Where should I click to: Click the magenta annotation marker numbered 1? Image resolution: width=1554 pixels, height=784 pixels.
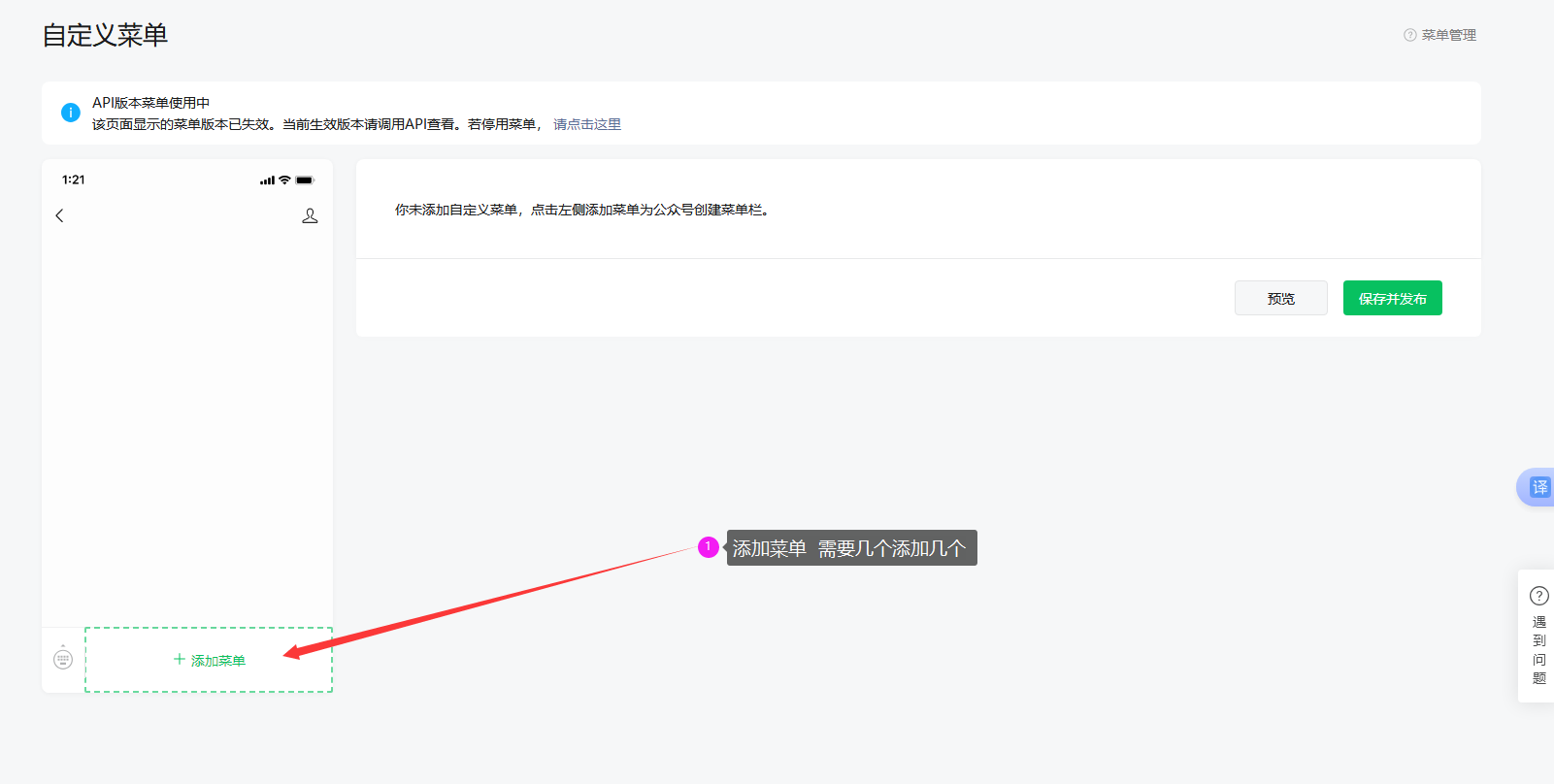[x=709, y=547]
